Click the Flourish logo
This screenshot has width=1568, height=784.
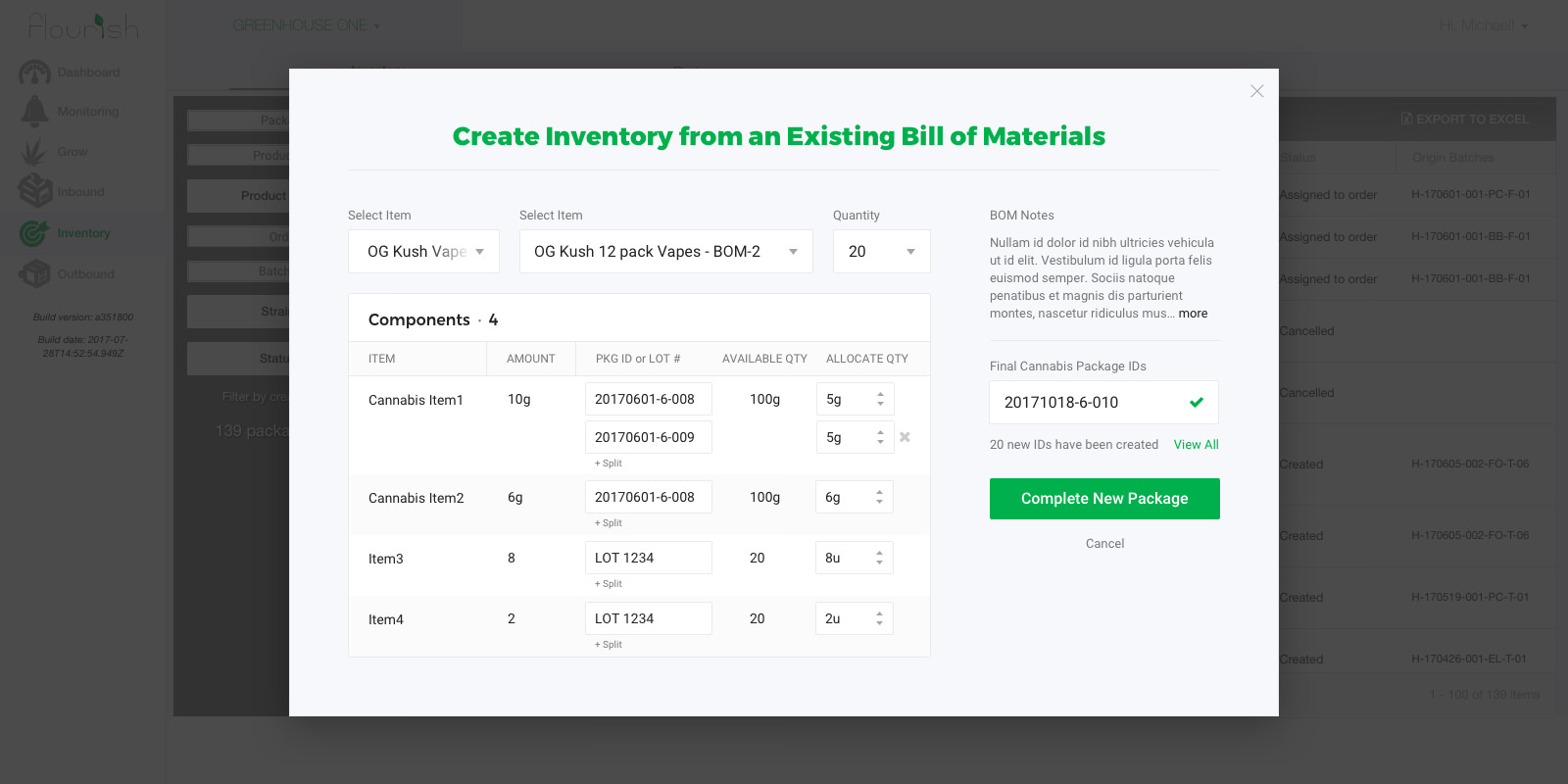pos(83,25)
